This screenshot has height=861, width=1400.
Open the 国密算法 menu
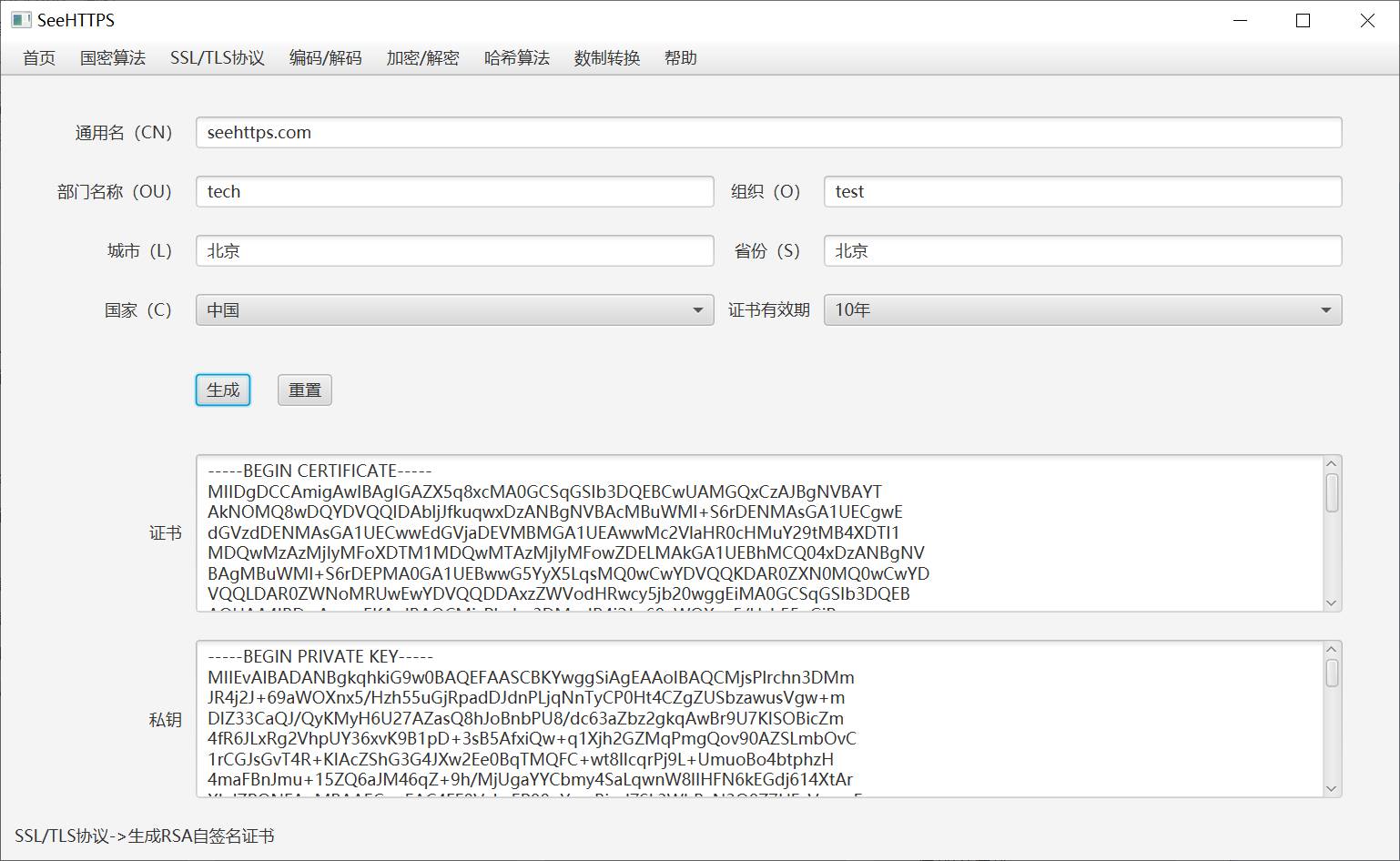(113, 58)
